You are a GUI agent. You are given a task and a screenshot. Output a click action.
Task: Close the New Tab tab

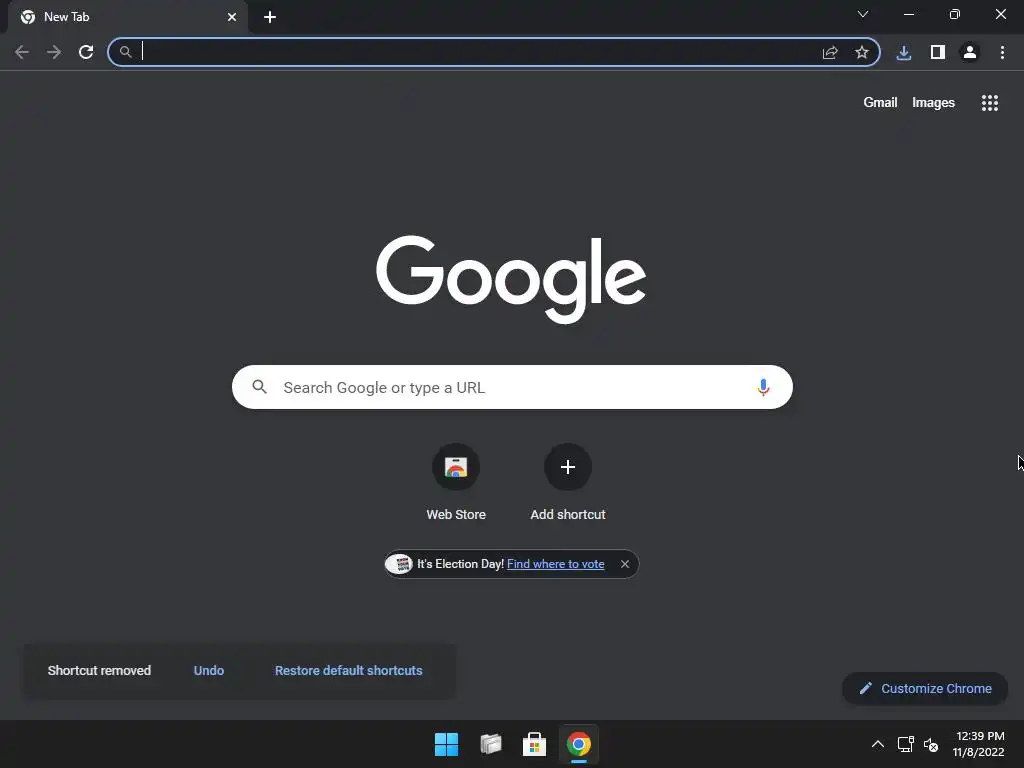[232, 17]
